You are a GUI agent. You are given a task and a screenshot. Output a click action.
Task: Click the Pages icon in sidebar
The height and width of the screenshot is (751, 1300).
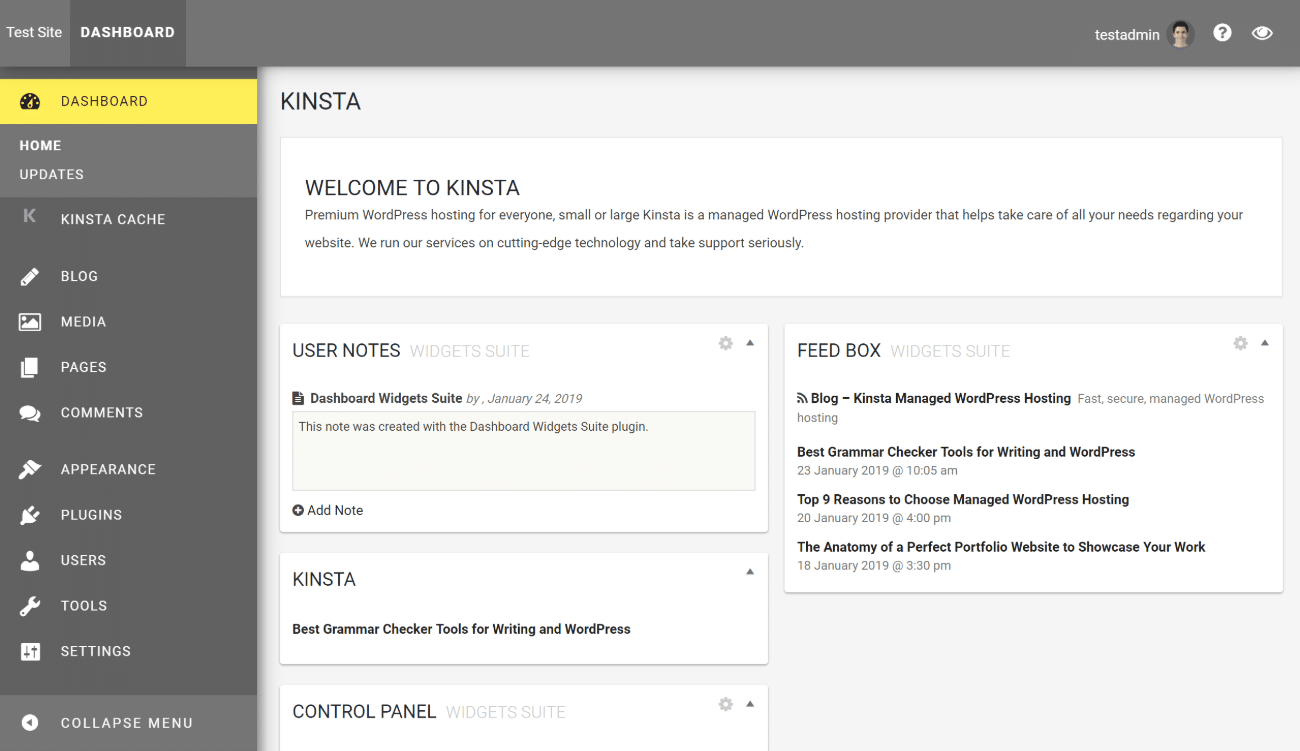tap(29, 367)
